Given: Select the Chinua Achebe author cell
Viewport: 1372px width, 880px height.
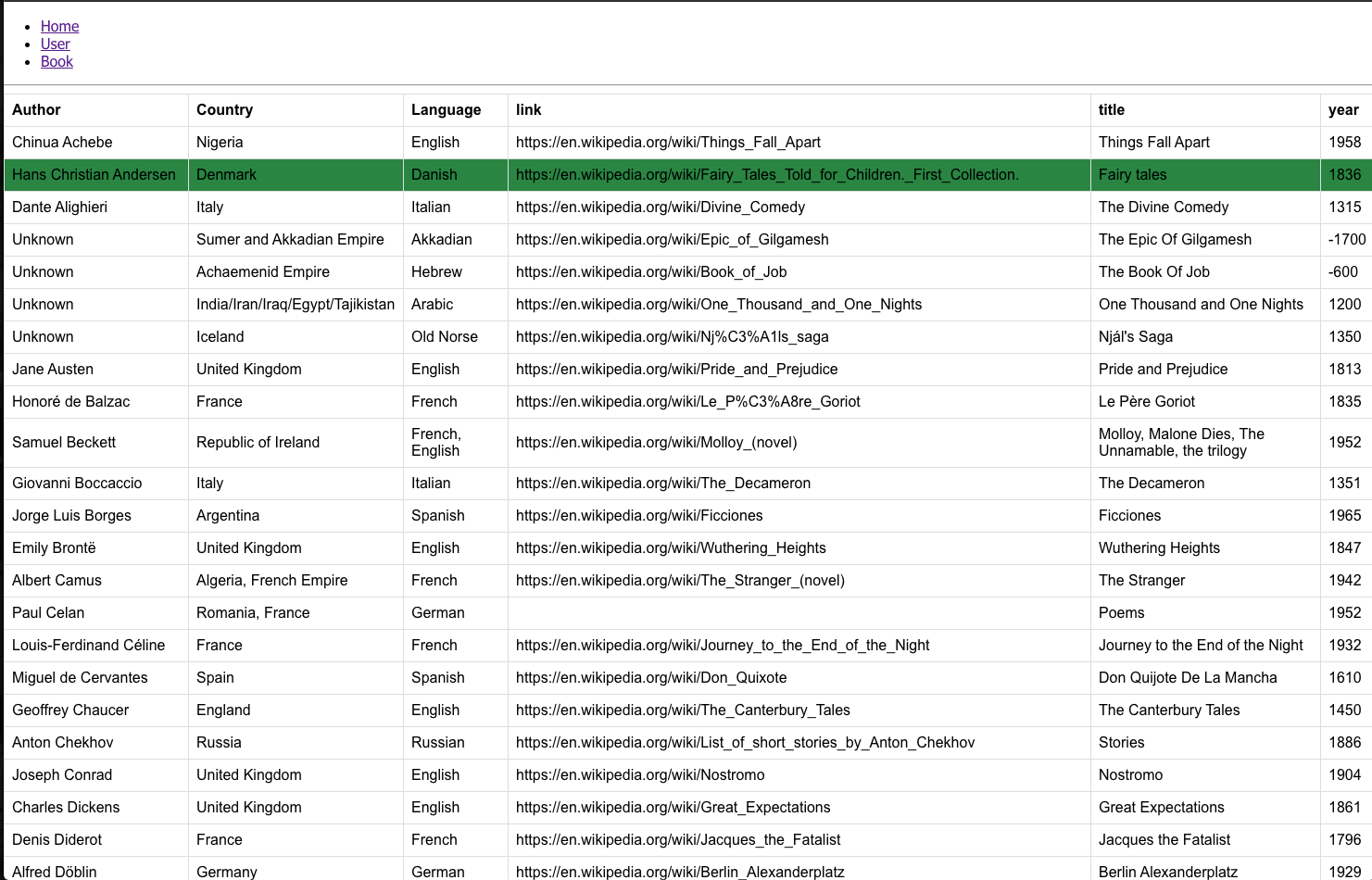Looking at the screenshot, I should (96, 143).
